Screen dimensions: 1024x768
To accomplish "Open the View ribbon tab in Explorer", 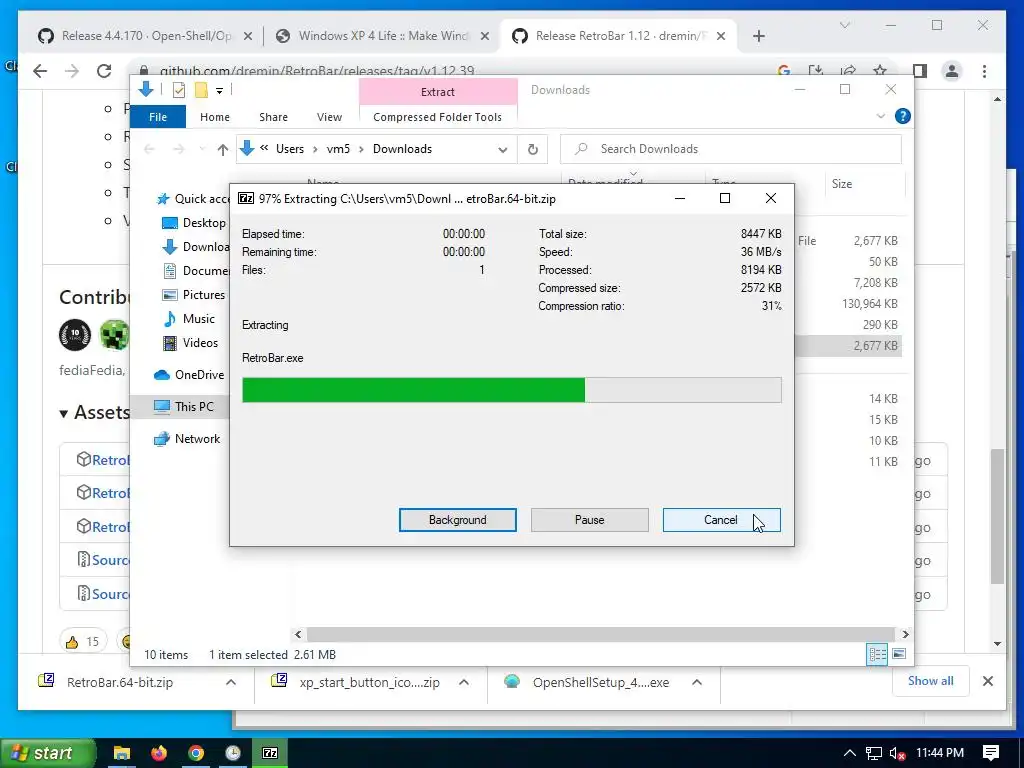I will (x=329, y=117).
